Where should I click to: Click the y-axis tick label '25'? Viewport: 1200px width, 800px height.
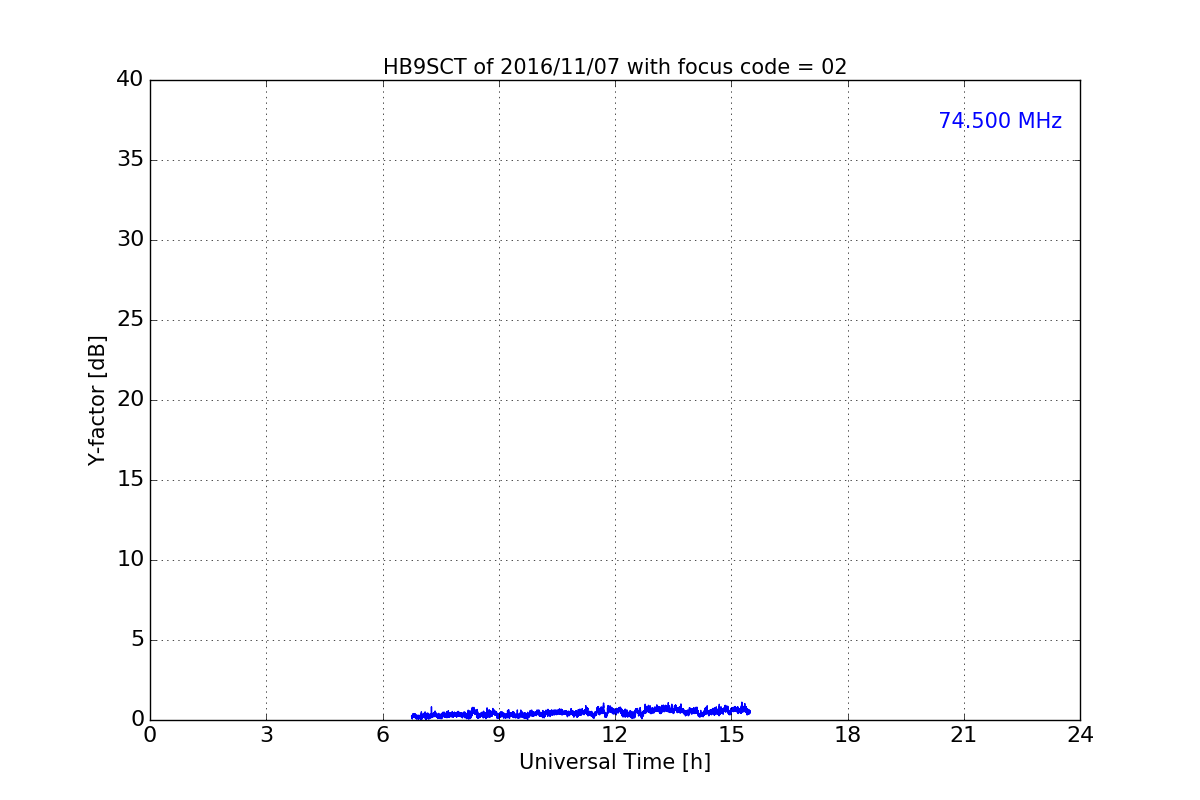[x=130, y=320]
